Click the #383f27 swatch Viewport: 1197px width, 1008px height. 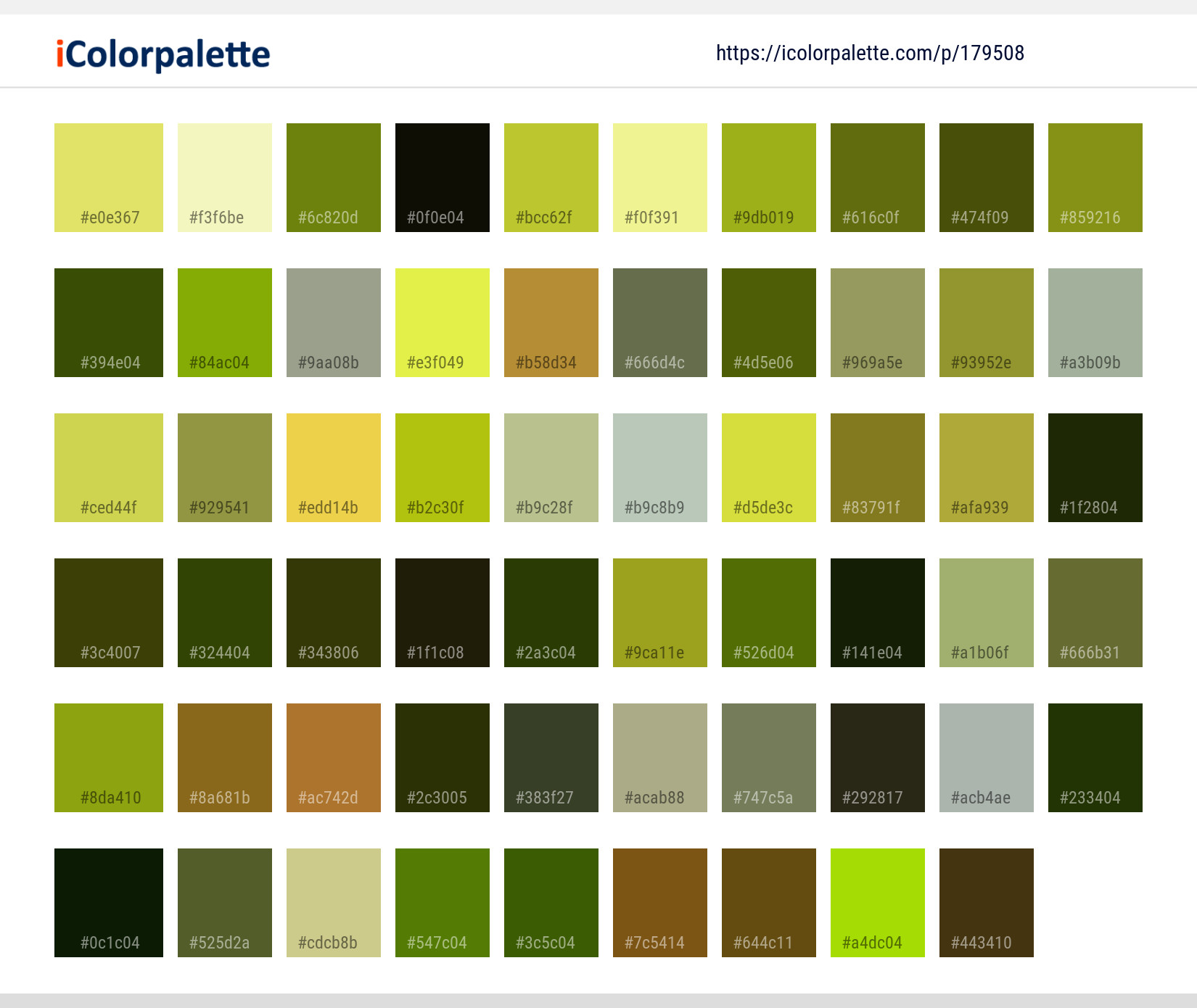pyautogui.click(x=551, y=758)
